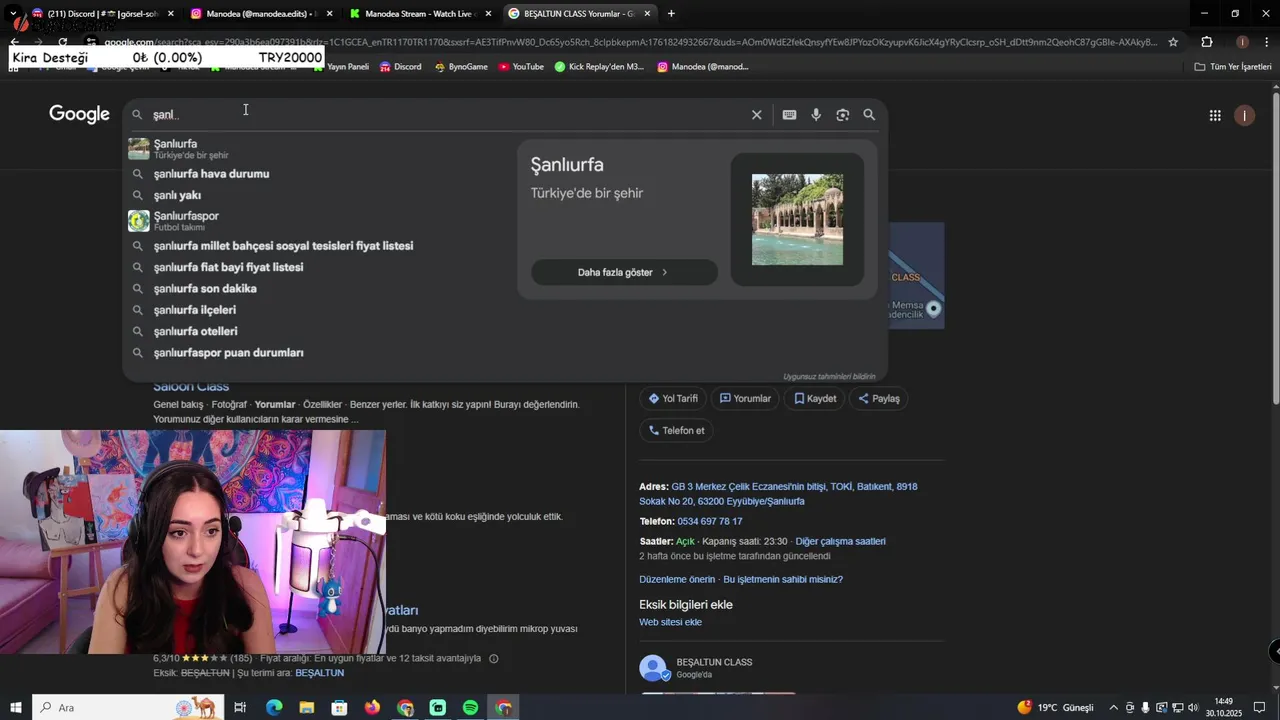Open the Google account avatar
The image size is (1280, 720).
pos(1244,115)
